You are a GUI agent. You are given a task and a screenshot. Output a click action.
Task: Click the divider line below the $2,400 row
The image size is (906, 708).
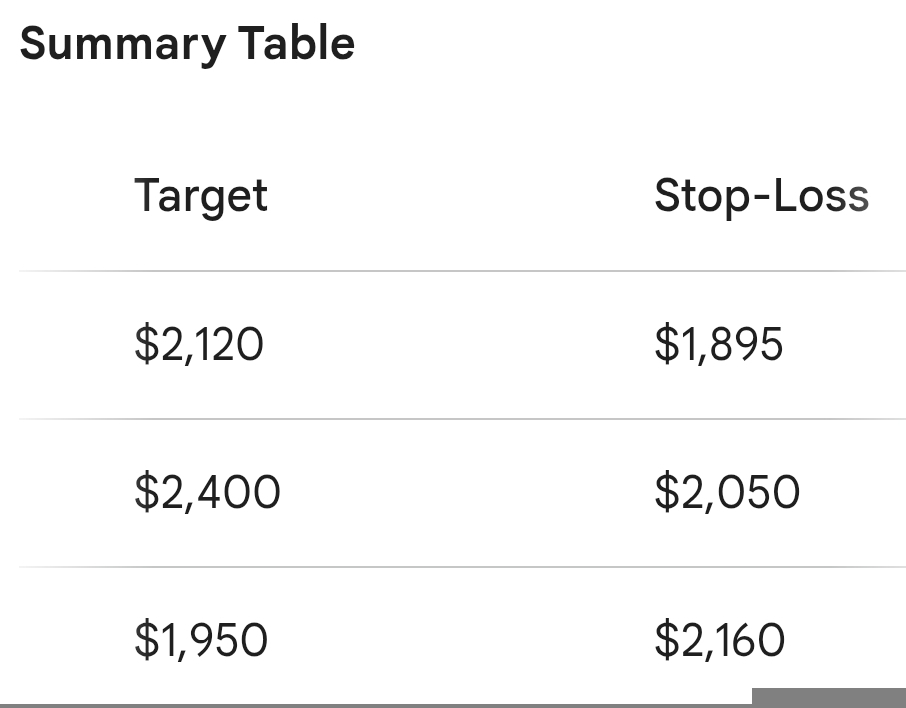pos(460,567)
